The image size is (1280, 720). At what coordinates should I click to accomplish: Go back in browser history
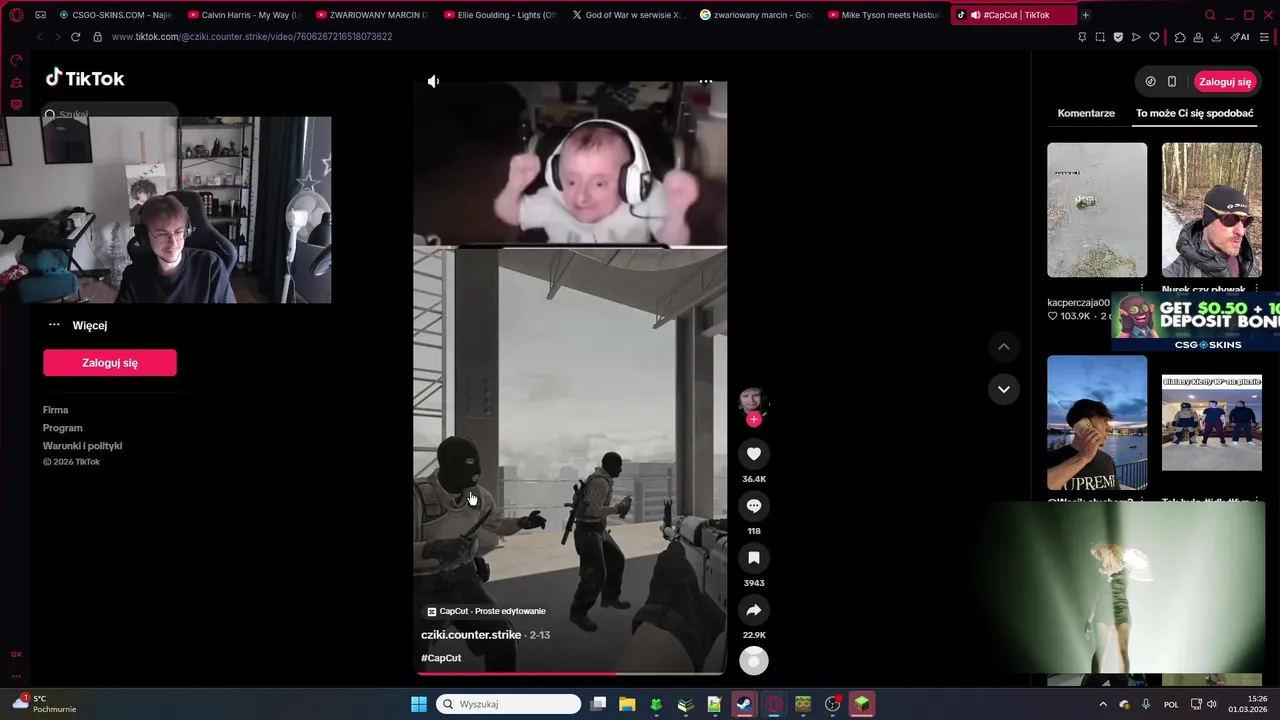40,37
